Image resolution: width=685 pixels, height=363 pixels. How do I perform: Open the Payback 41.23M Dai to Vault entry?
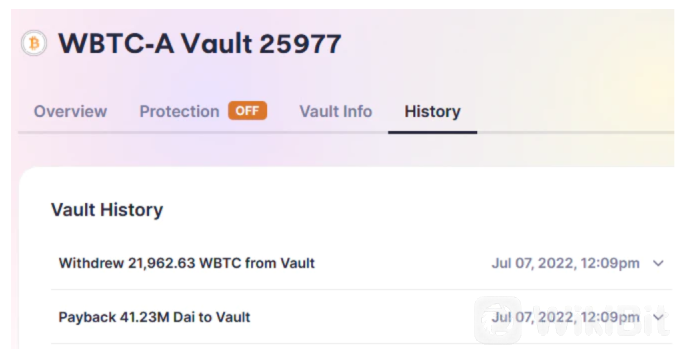point(361,317)
